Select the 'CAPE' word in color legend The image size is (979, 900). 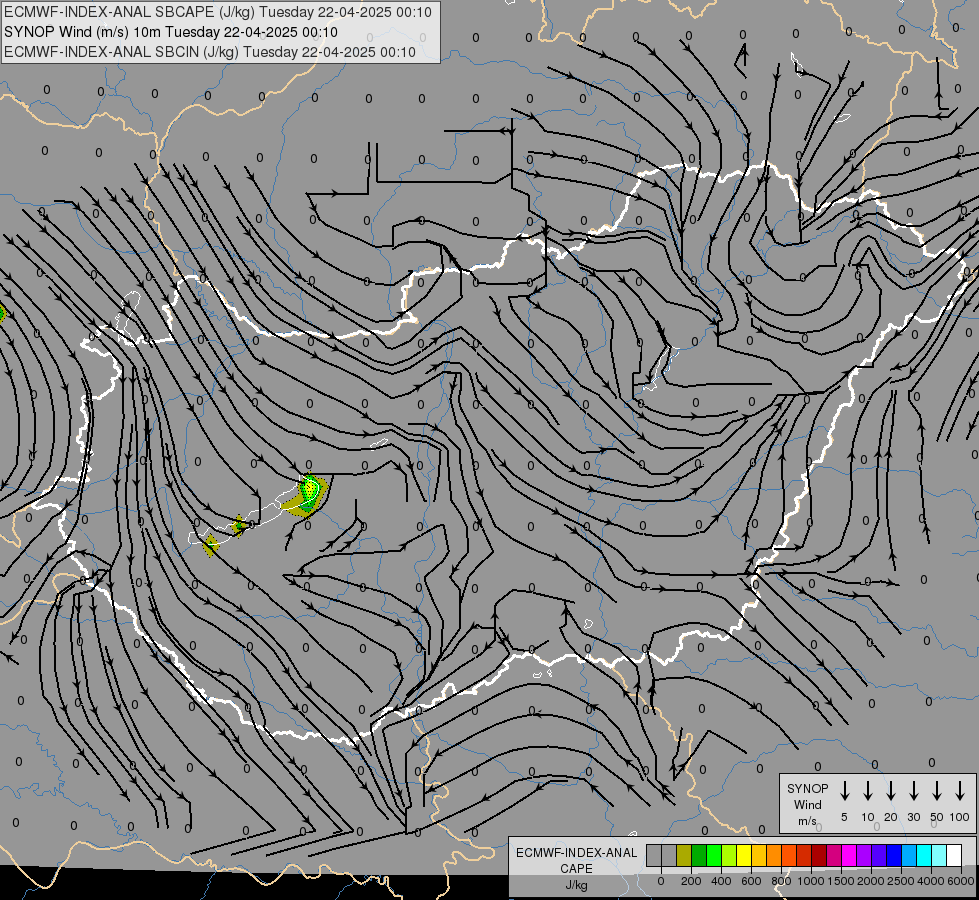(576, 869)
